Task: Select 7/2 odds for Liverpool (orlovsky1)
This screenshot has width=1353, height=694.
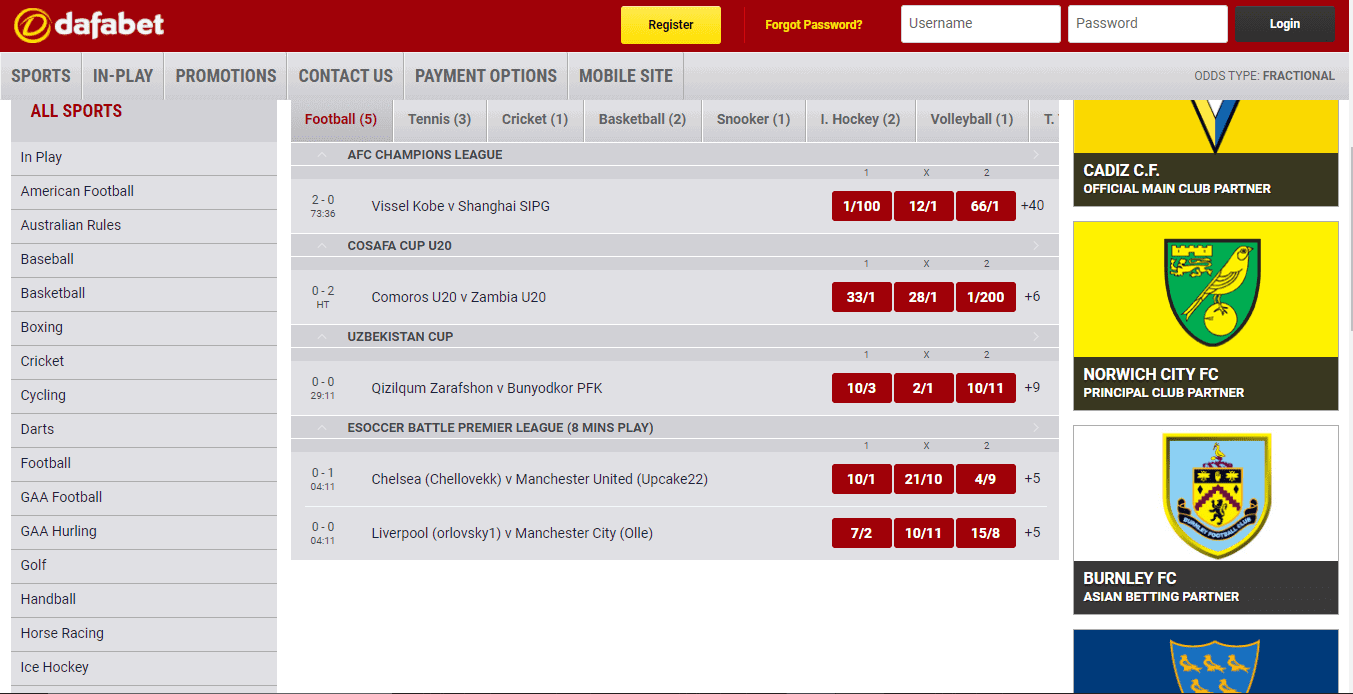Action: click(x=862, y=533)
